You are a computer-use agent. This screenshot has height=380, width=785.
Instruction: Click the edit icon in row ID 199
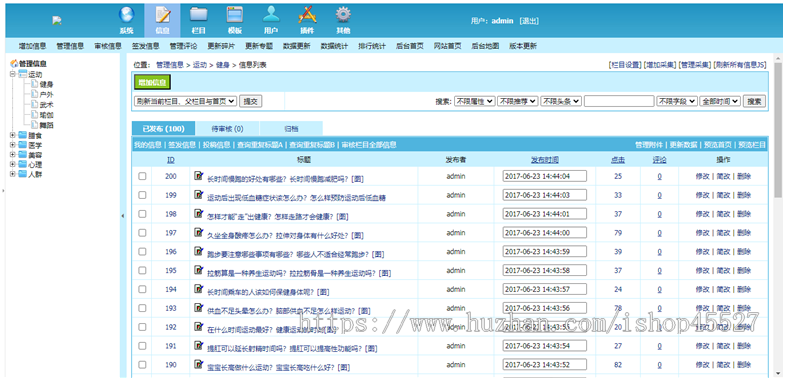(199, 195)
